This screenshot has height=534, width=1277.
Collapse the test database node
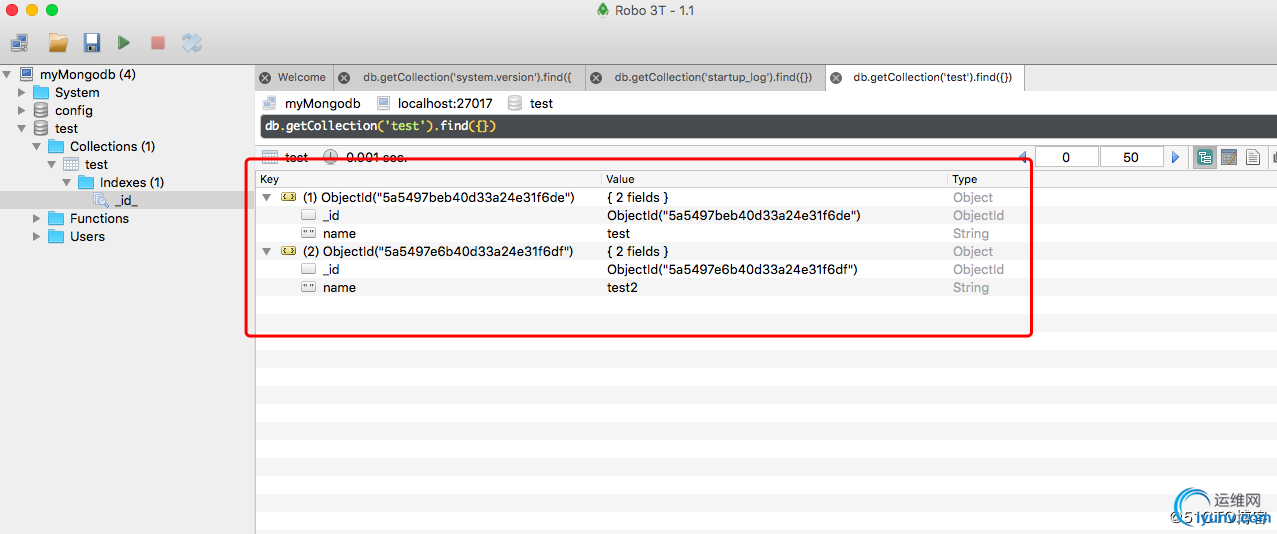coord(22,128)
